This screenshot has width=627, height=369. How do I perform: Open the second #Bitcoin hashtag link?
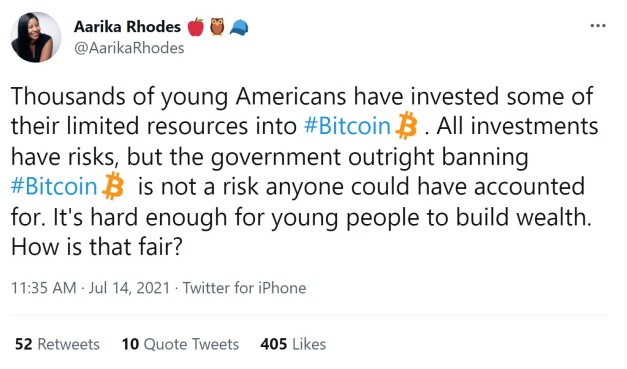pos(54,186)
